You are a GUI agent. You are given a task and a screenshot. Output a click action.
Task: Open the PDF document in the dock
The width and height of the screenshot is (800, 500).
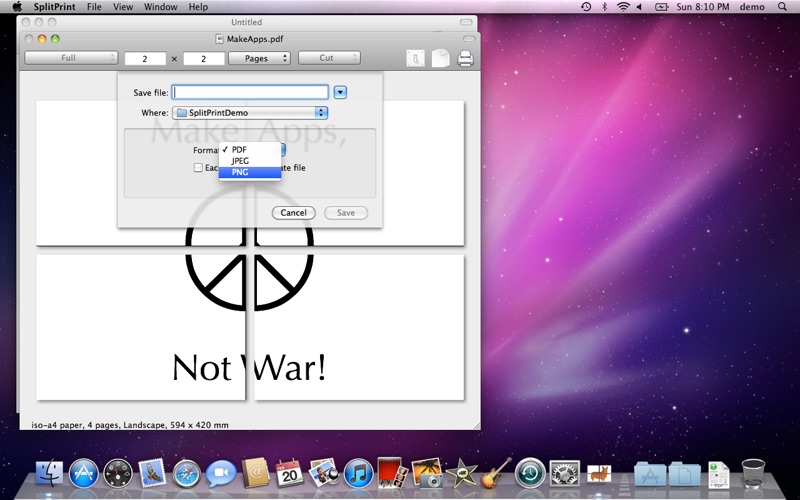click(719, 474)
